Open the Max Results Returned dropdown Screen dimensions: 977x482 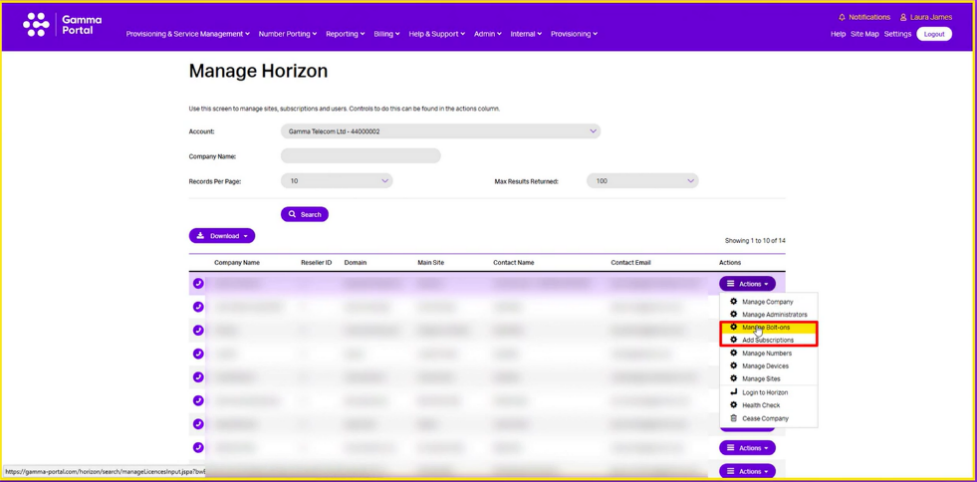click(642, 181)
